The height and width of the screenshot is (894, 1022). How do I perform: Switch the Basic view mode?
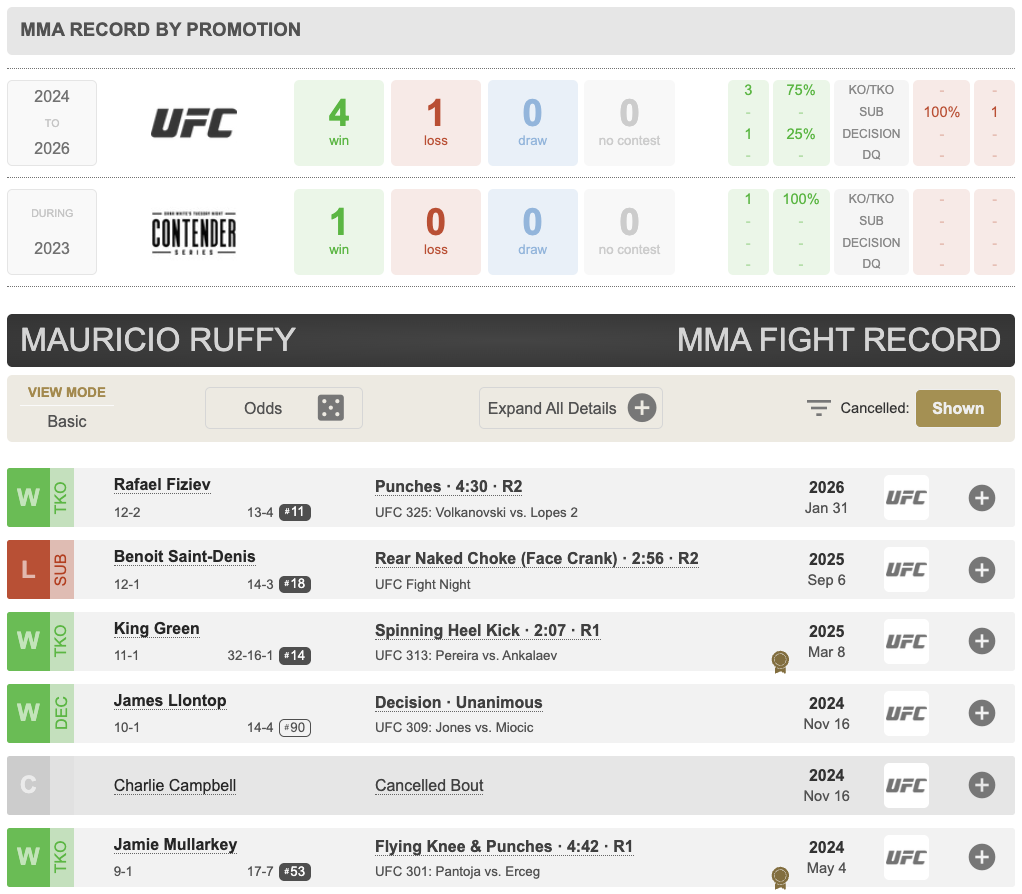click(x=67, y=421)
